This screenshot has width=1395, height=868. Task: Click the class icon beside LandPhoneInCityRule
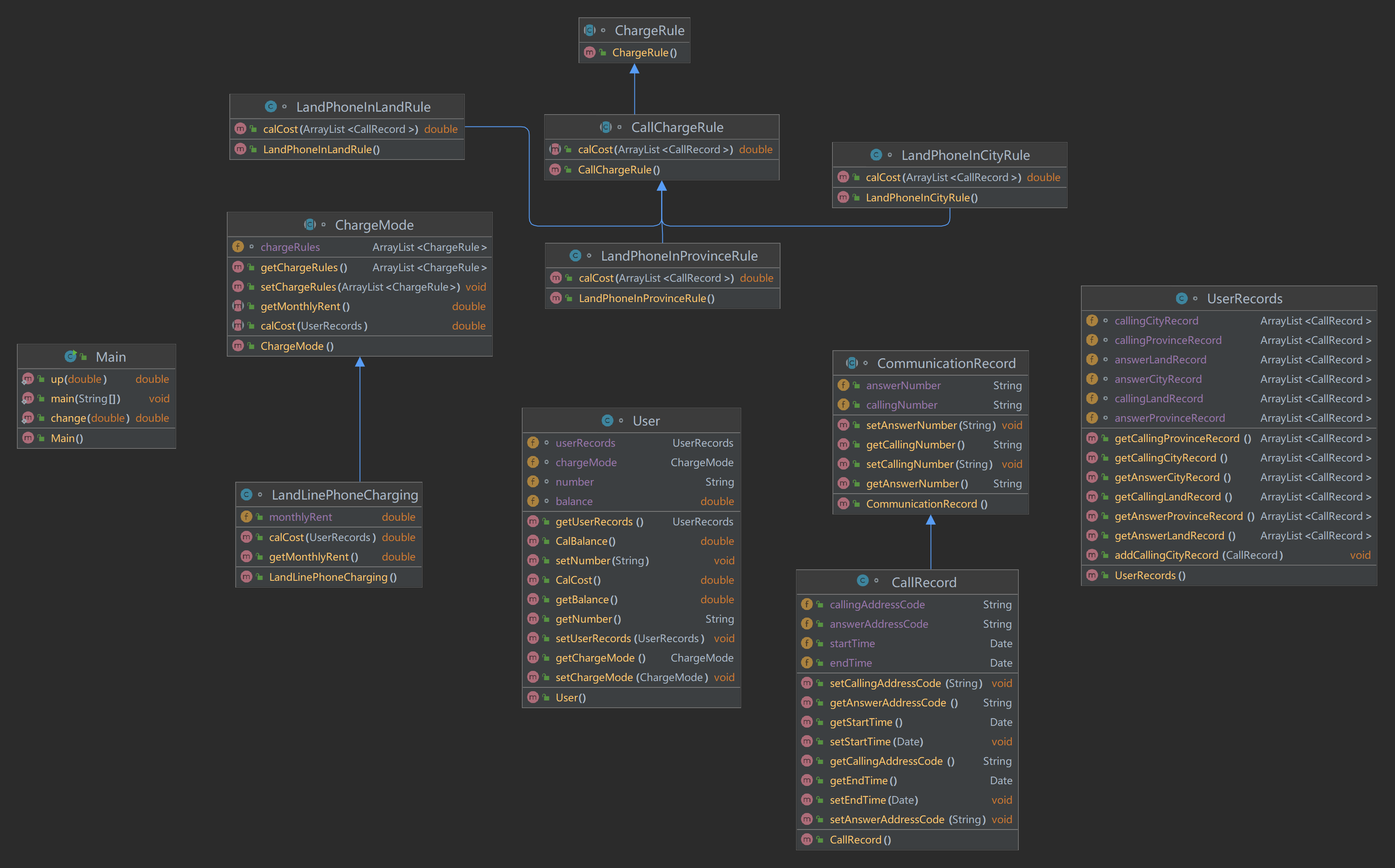(x=876, y=155)
